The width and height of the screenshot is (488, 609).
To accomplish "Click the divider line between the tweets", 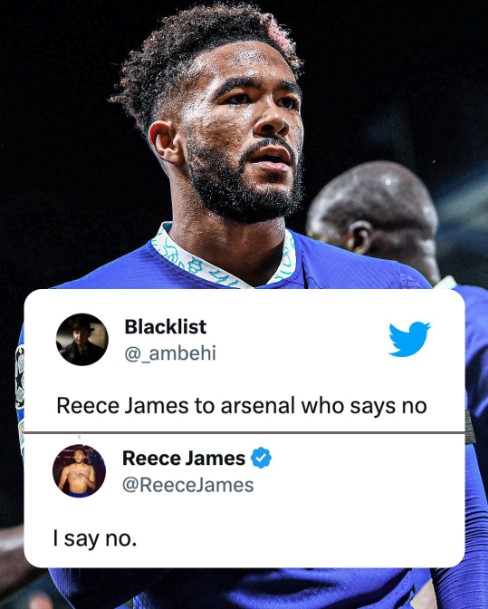I will click(245, 432).
